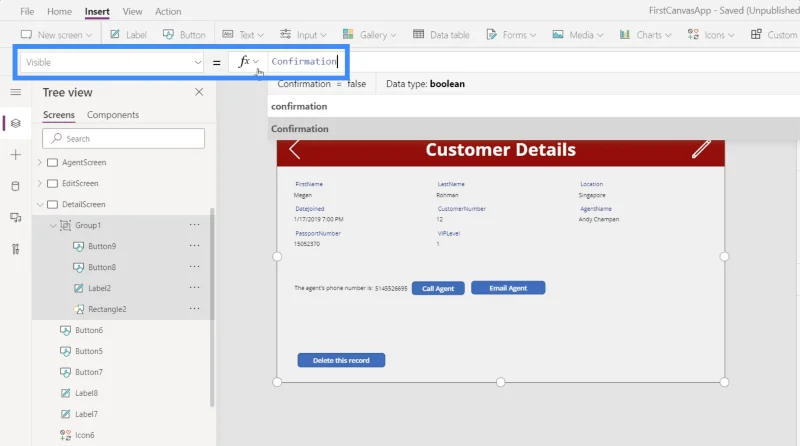Click the Tree view search box
Viewport: 800px width, 446px height.
(x=123, y=138)
